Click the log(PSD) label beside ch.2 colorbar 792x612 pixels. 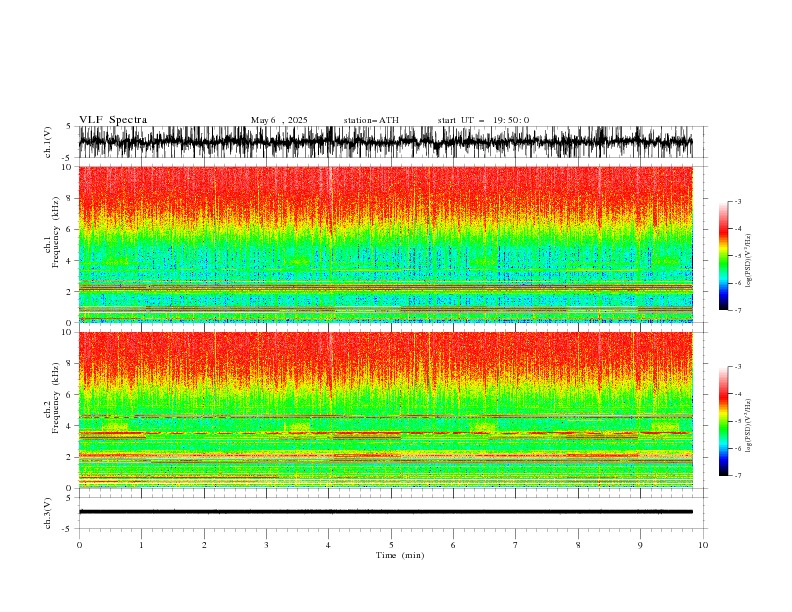pyautogui.click(x=748, y=425)
